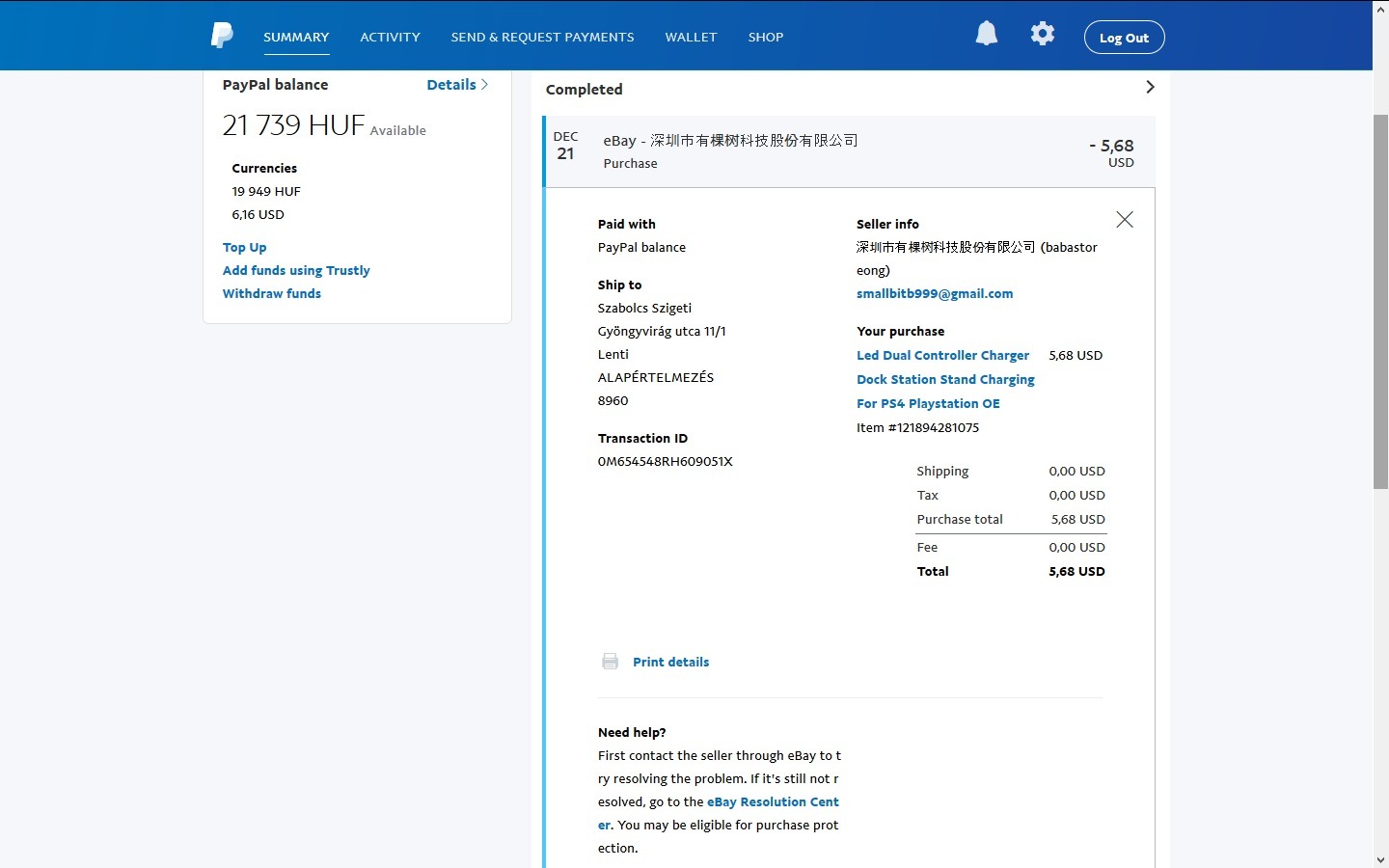Image resolution: width=1389 pixels, height=868 pixels.
Task: Click the Top Up link
Action: click(244, 248)
